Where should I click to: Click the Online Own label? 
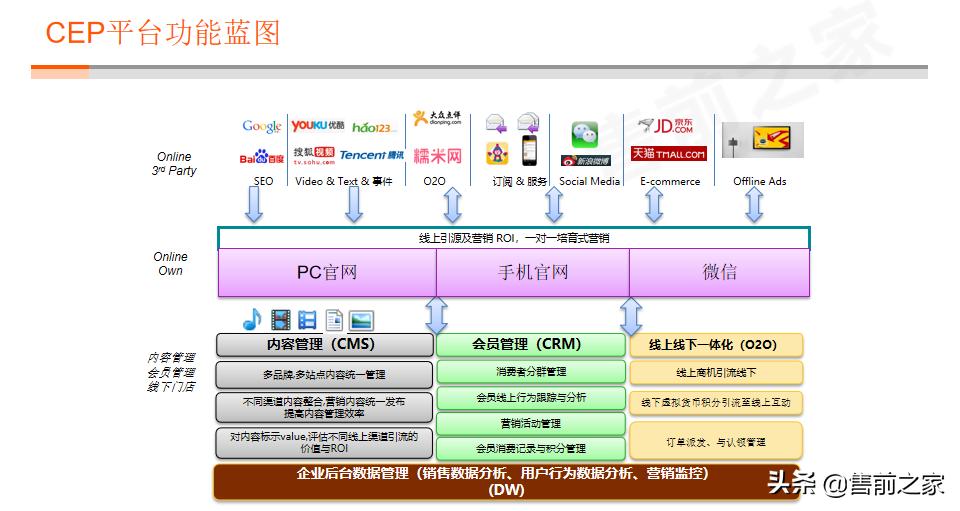(x=170, y=264)
